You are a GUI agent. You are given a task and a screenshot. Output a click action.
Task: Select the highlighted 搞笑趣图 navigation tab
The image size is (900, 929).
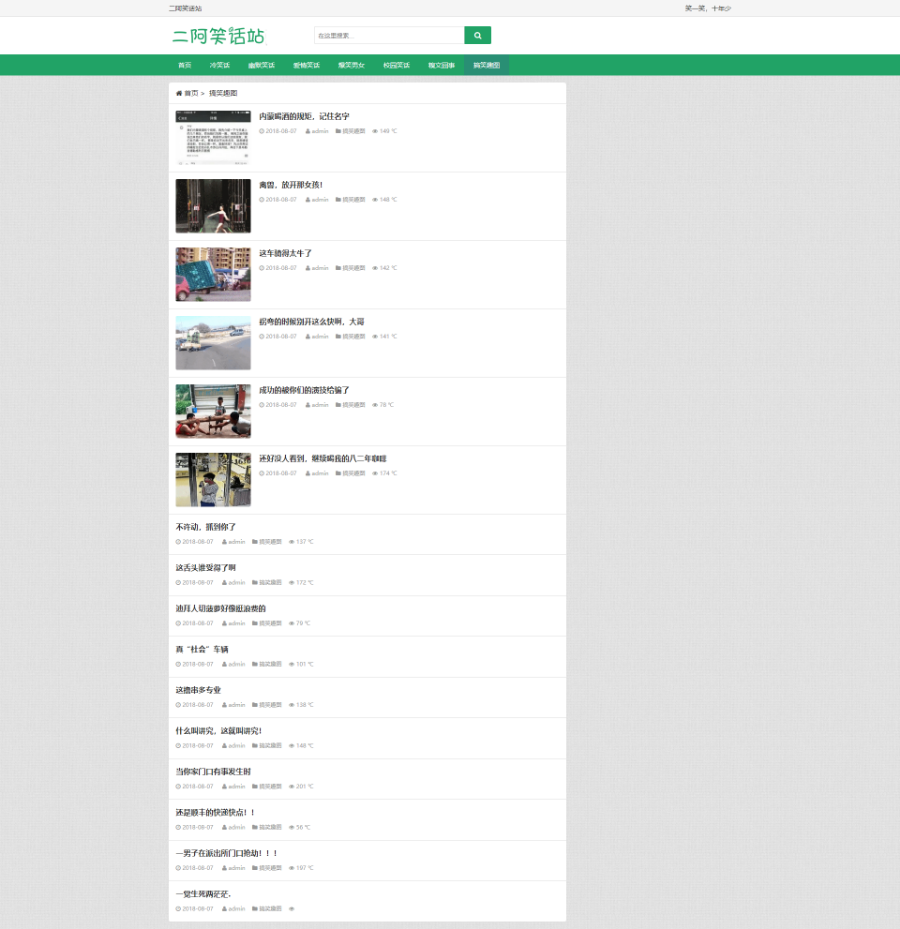click(x=486, y=65)
